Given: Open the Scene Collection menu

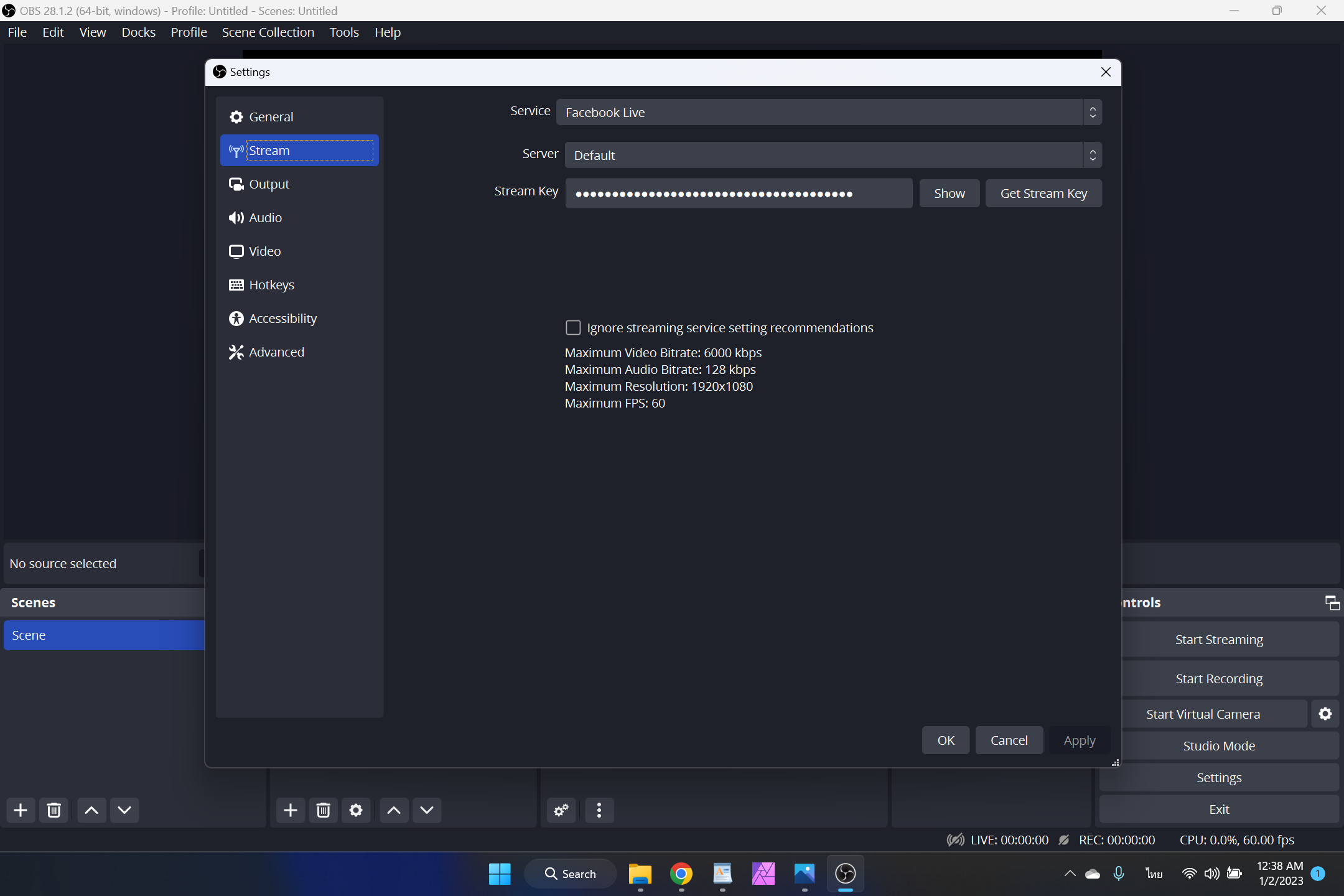Looking at the screenshot, I should pos(268,32).
